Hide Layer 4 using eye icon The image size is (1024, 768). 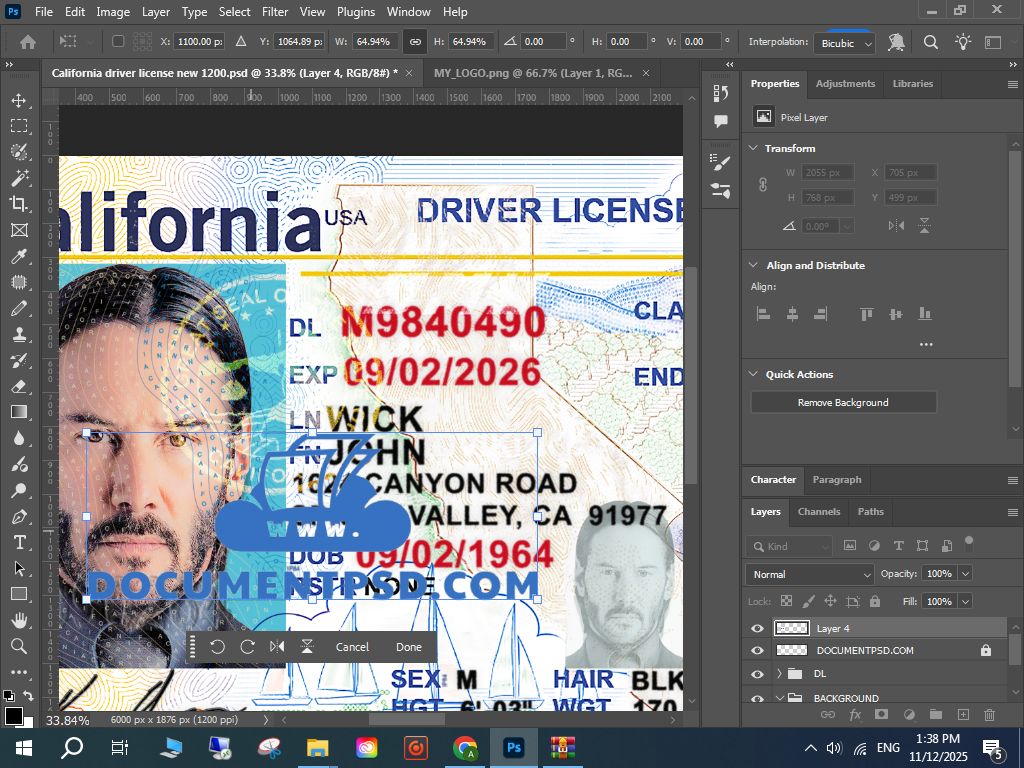(757, 628)
